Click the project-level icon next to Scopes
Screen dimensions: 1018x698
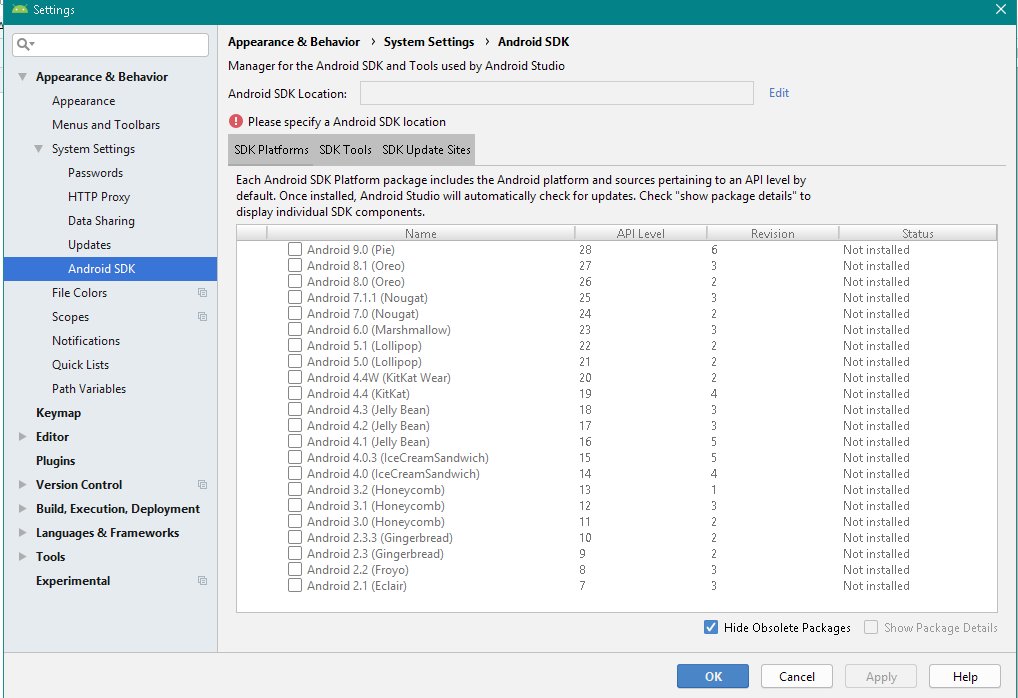pyautogui.click(x=203, y=317)
